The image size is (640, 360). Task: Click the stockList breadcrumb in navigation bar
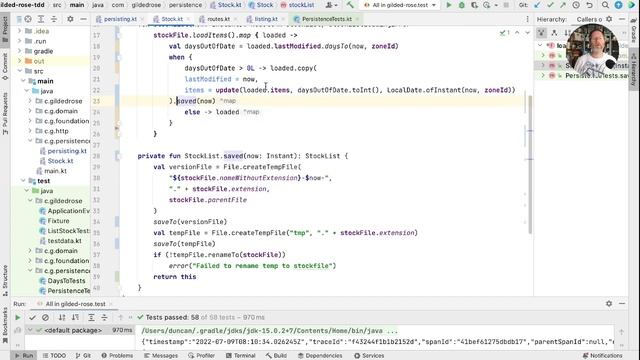(298, 5)
